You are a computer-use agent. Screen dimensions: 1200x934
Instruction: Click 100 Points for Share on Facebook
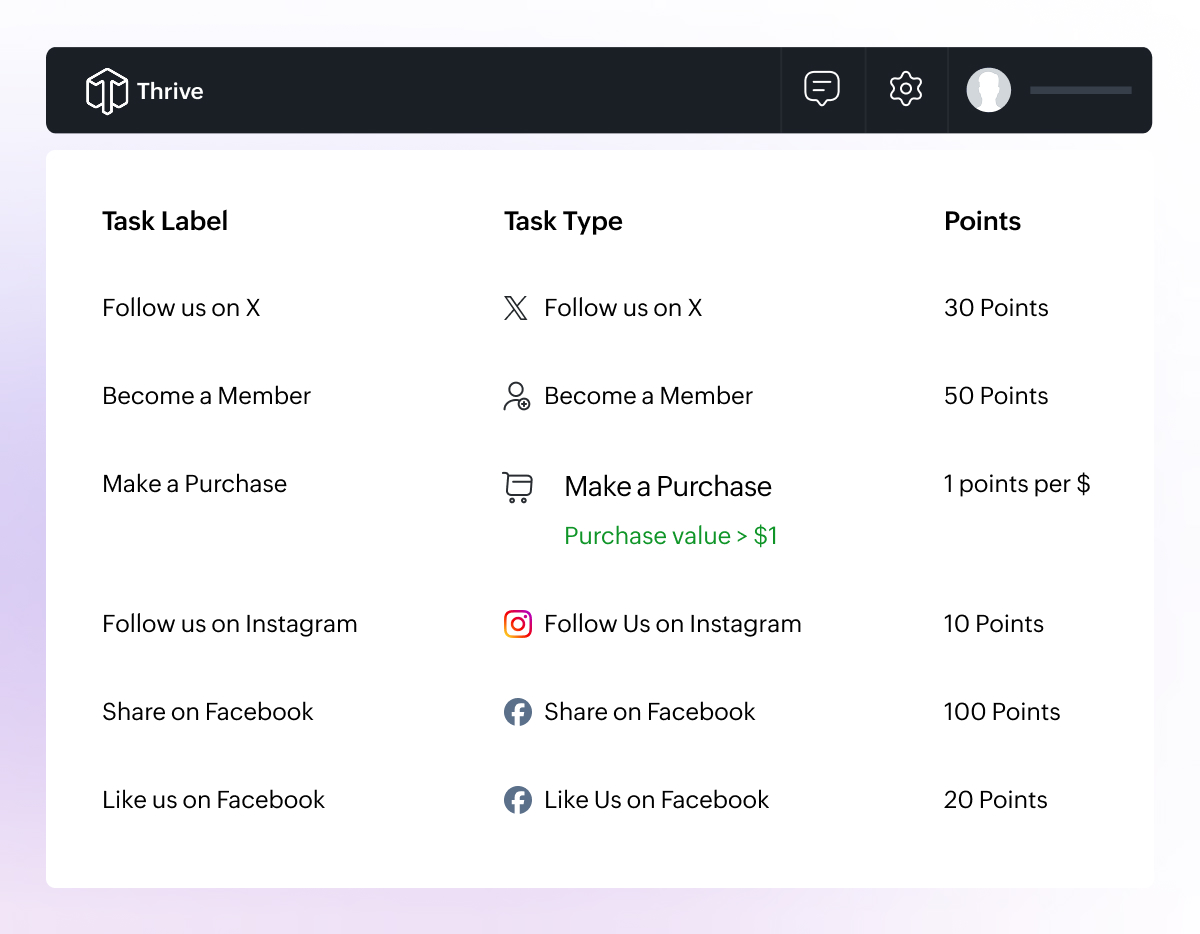(1001, 712)
